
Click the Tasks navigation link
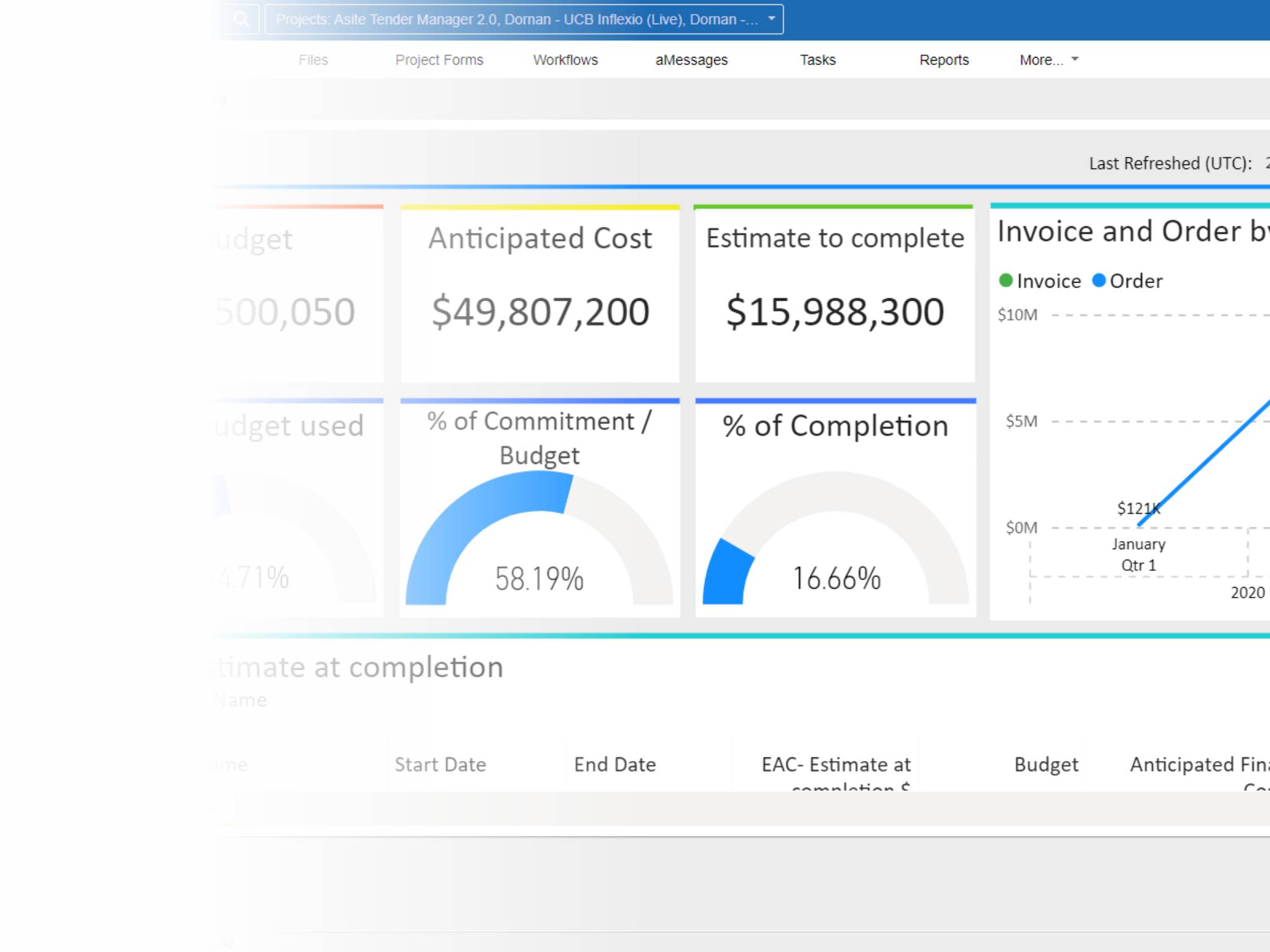pyautogui.click(x=817, y=59)
